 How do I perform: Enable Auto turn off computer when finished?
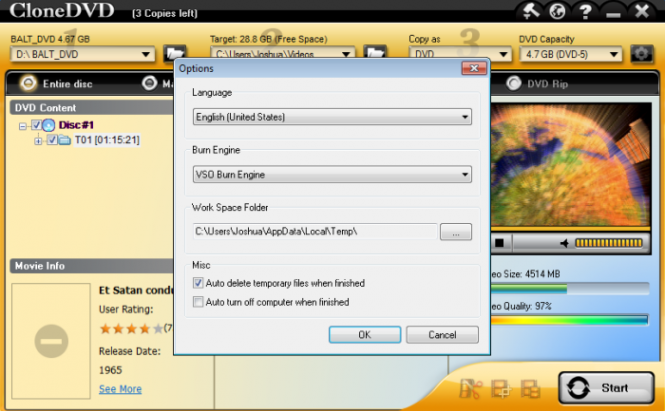point(198,302)
